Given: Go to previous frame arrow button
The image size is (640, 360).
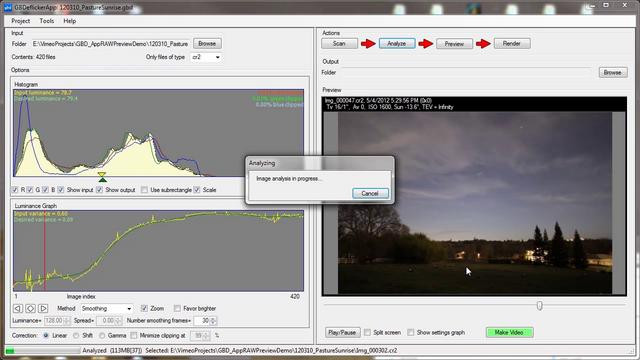Looking at the screenshot, I should 18,309.
